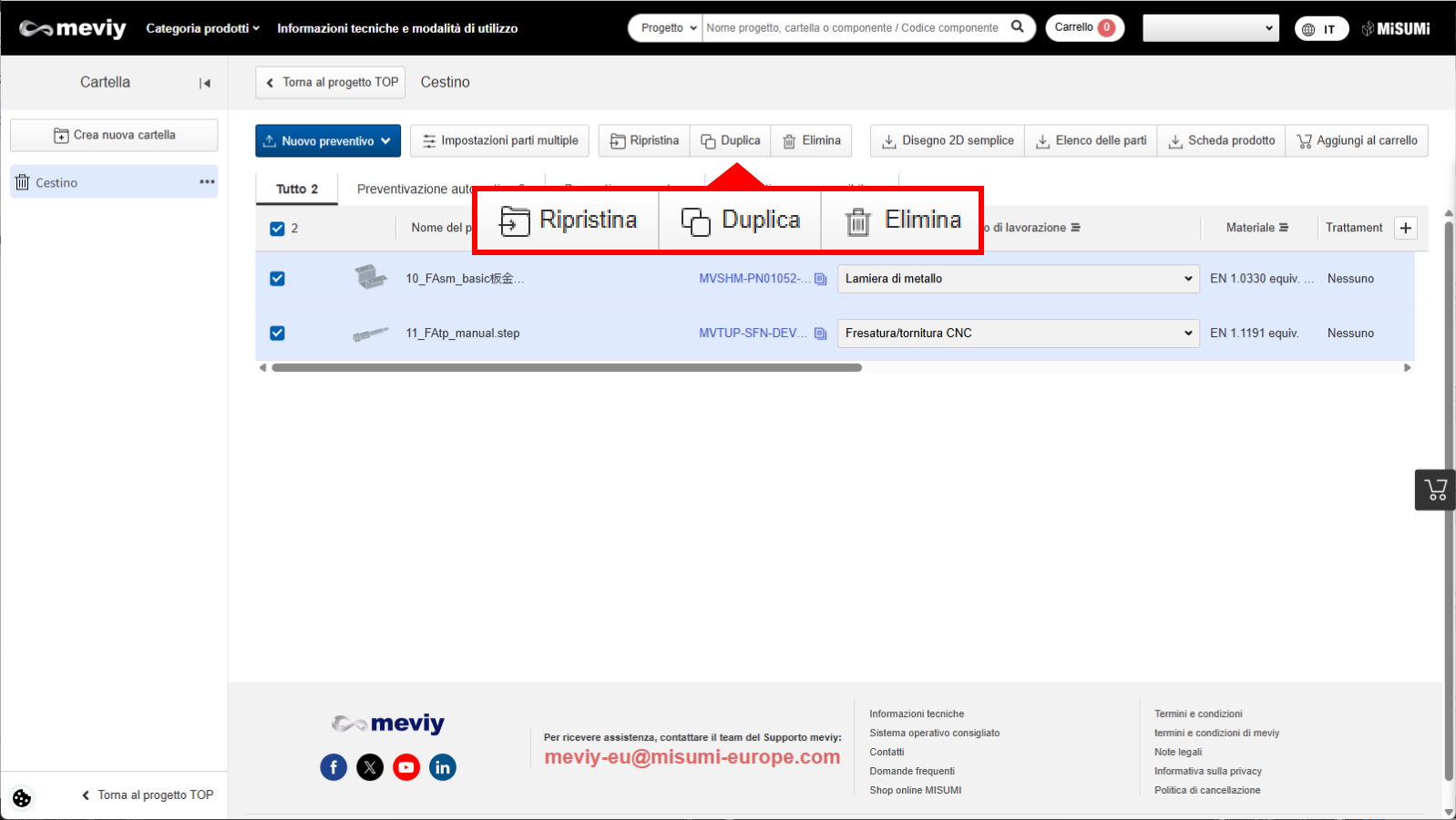
Task: Open the Cestino three-dots options menu
Action: [207, 182]
